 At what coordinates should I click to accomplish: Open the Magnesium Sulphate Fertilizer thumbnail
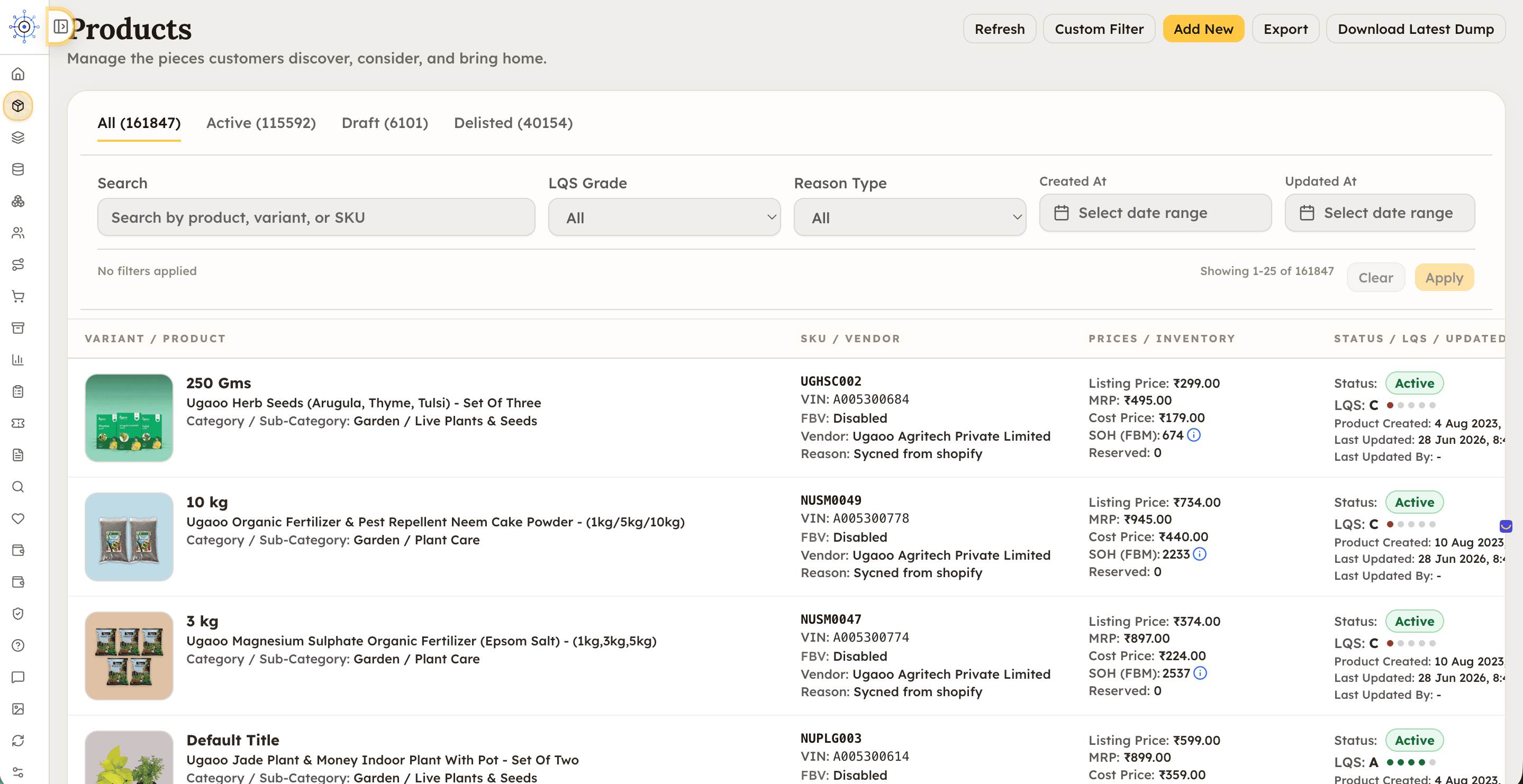coord(129,655)
